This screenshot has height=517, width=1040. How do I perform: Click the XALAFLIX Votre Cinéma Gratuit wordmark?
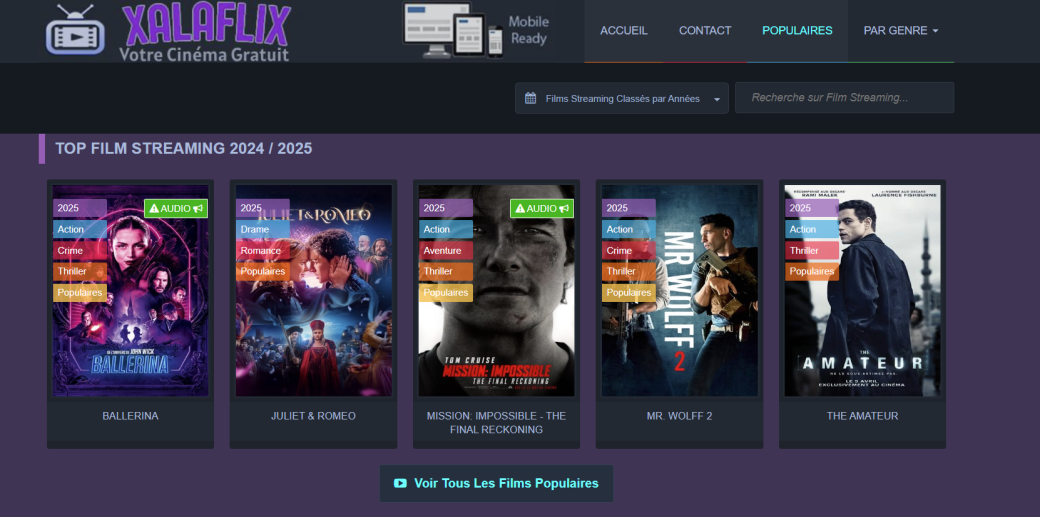pyautogui.click(x=205, y=33)
